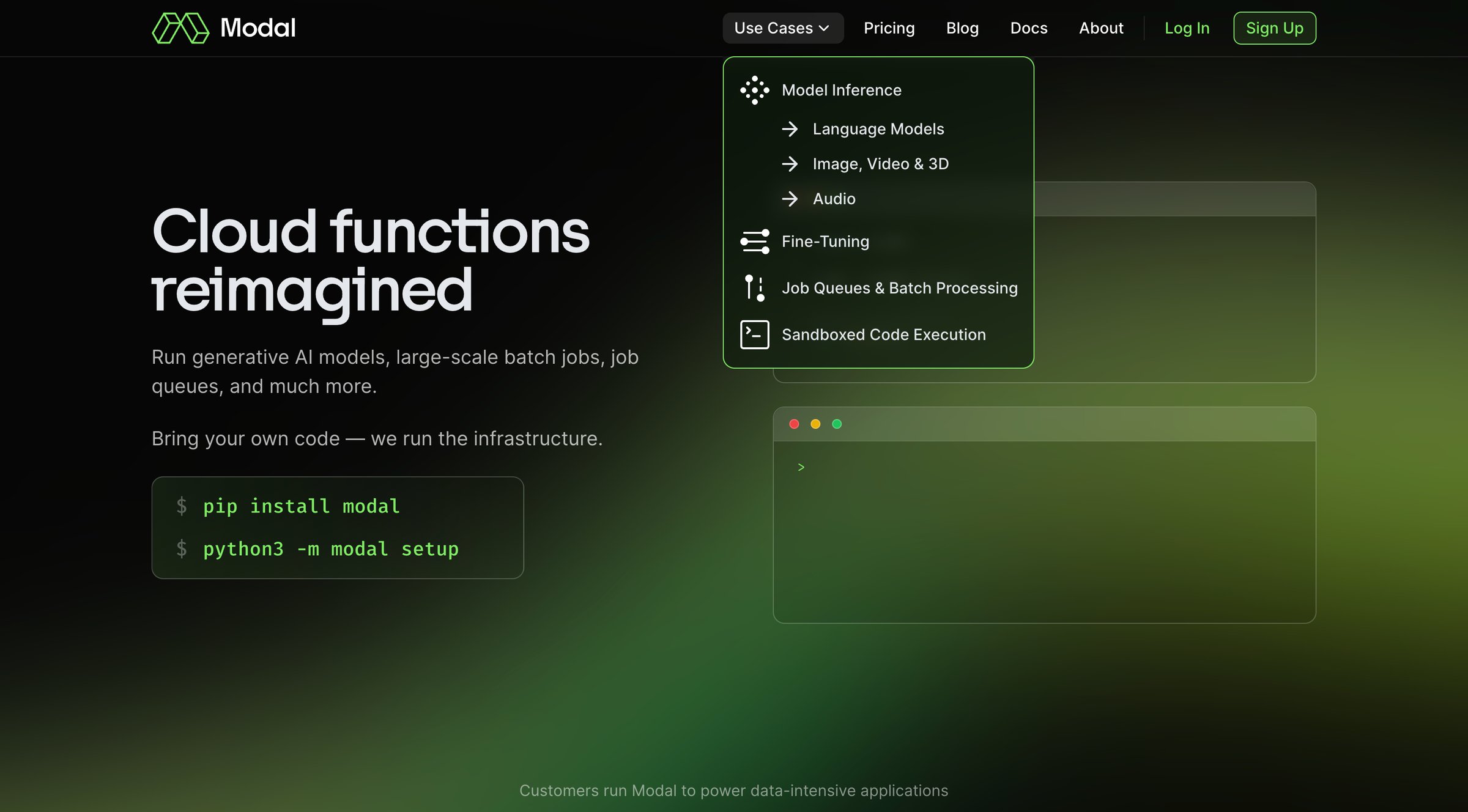Click the Job Queues & Batch Processing icon
The height and width of the screenshot is (812, 1468).
click(754, 288)
